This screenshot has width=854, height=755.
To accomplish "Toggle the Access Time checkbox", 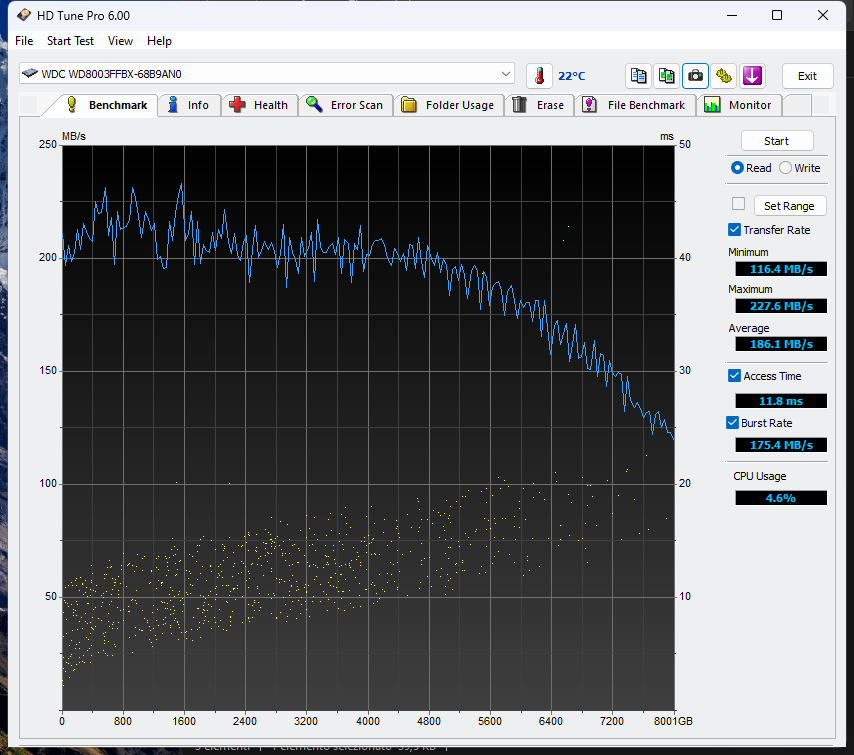I will point(734,376).
